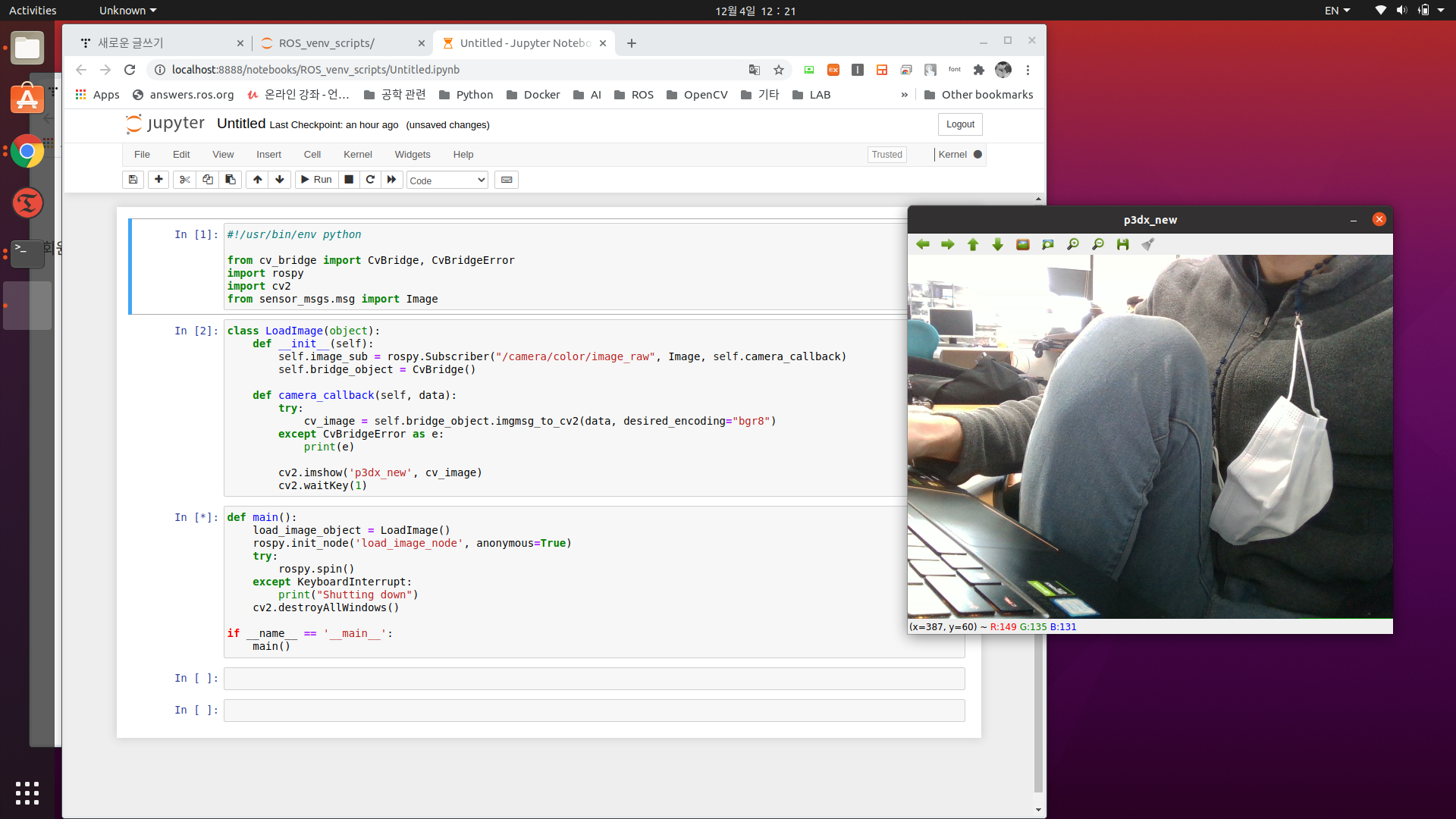The width and height of the screenshot is (1456, 819).
Task: Click the empty cell after main()
Action: 594,679
